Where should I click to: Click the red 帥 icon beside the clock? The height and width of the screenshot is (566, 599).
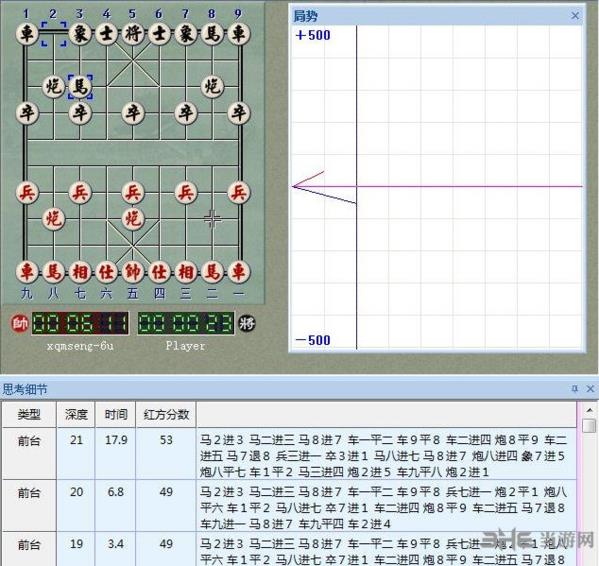19,324
